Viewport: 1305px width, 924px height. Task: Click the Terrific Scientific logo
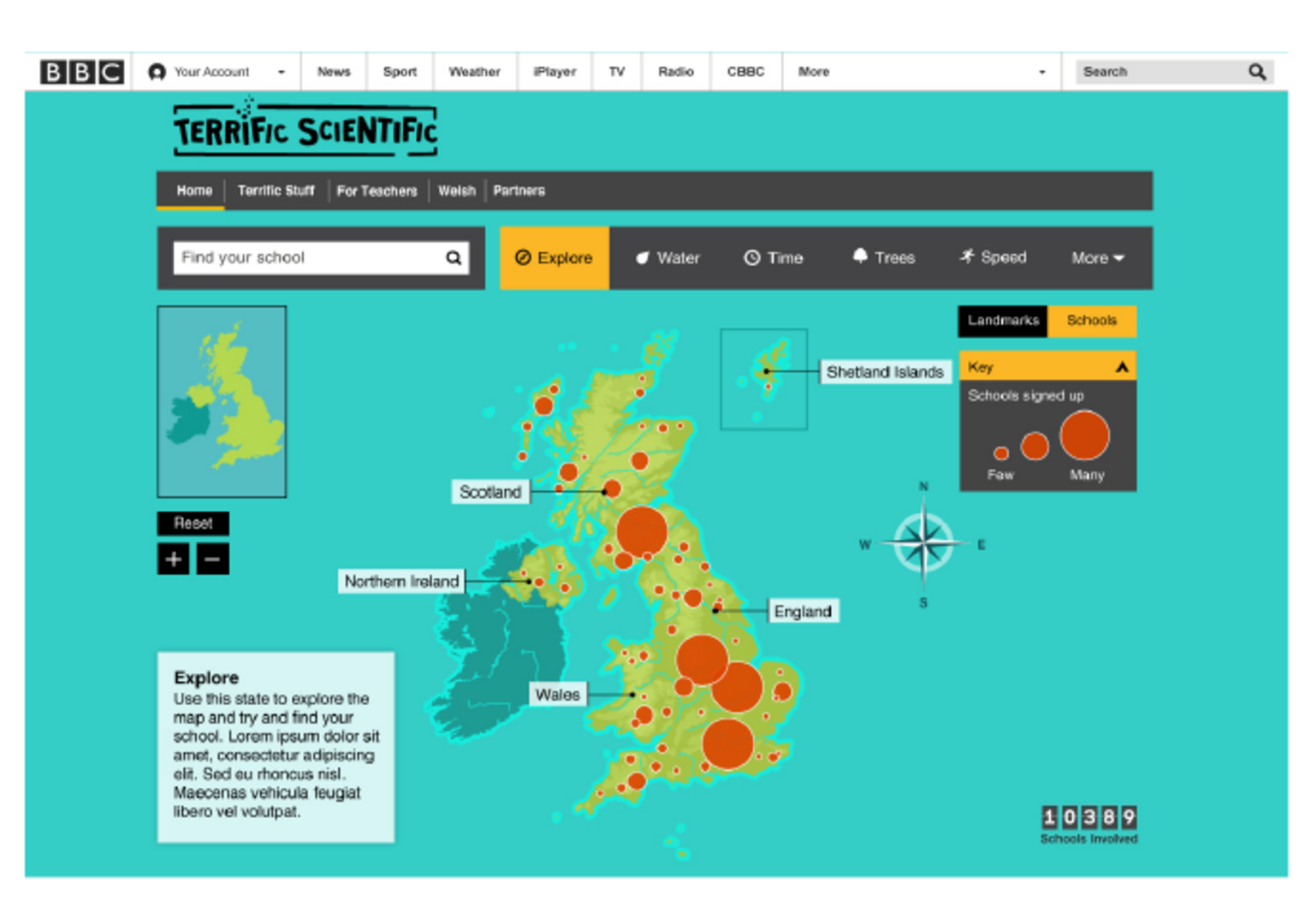(305, 128)
